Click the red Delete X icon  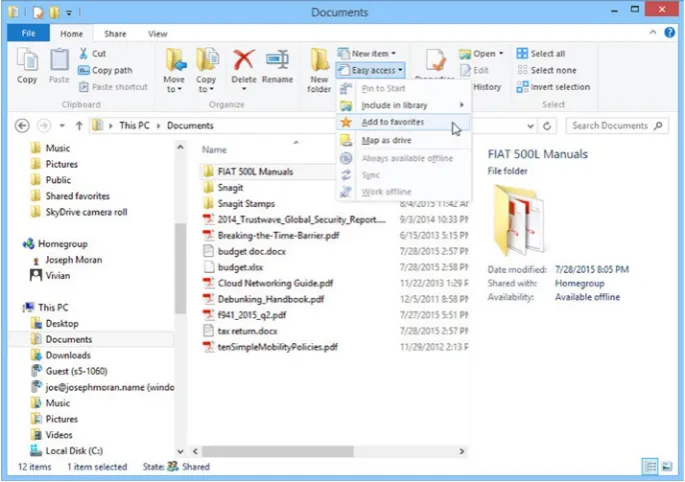244,60
